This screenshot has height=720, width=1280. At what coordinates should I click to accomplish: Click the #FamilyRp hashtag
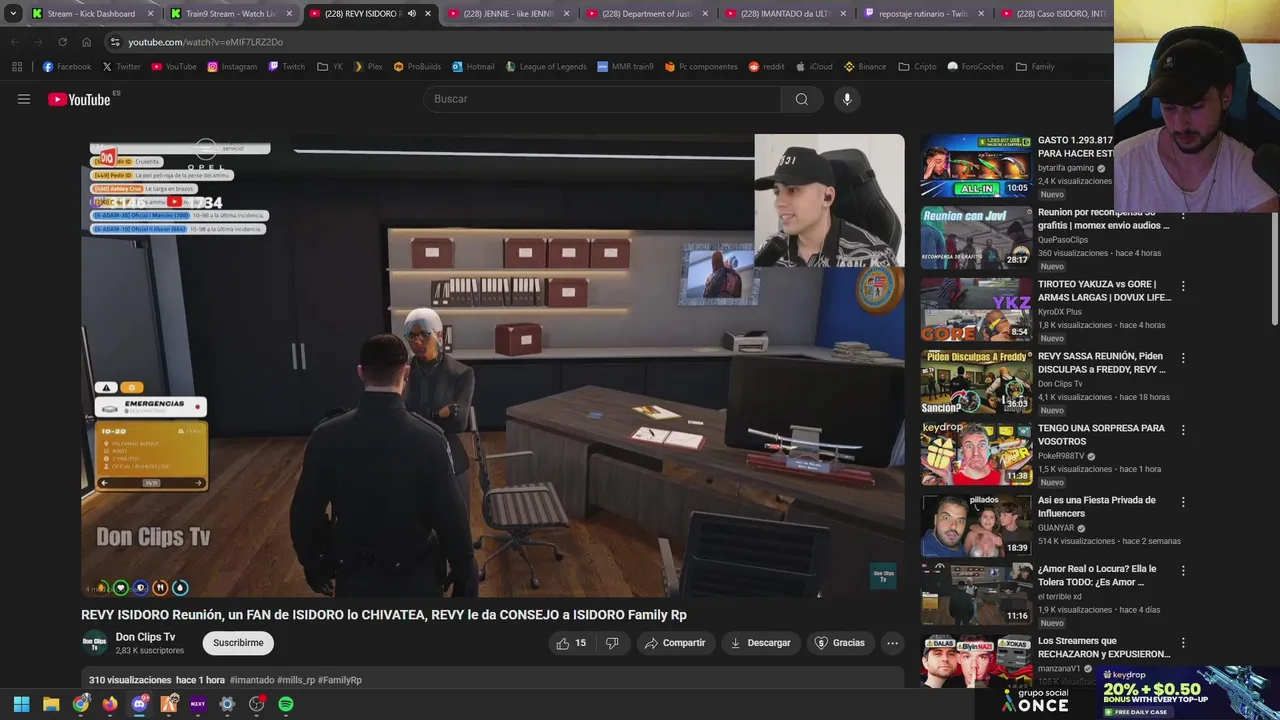click(340, 680)
